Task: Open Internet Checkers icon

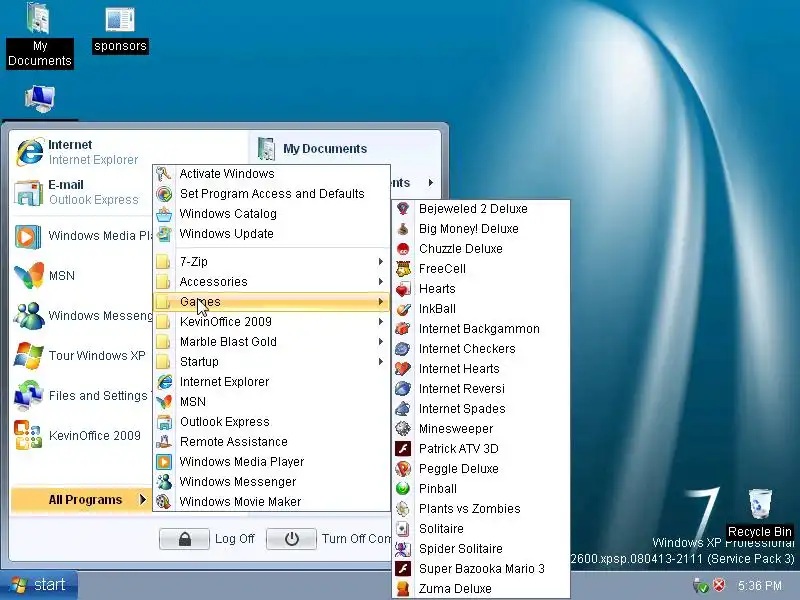Action: pyautogui.click(x=403, y=348)
